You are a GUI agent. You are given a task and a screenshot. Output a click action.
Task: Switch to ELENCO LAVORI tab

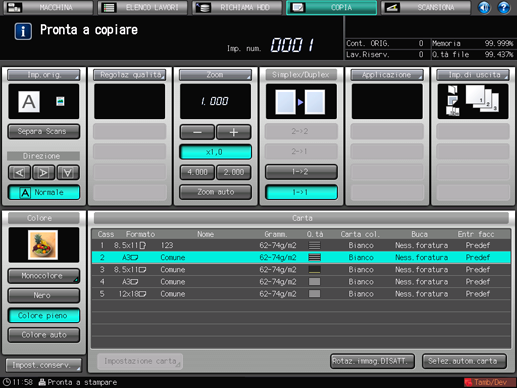coord(143,7)
